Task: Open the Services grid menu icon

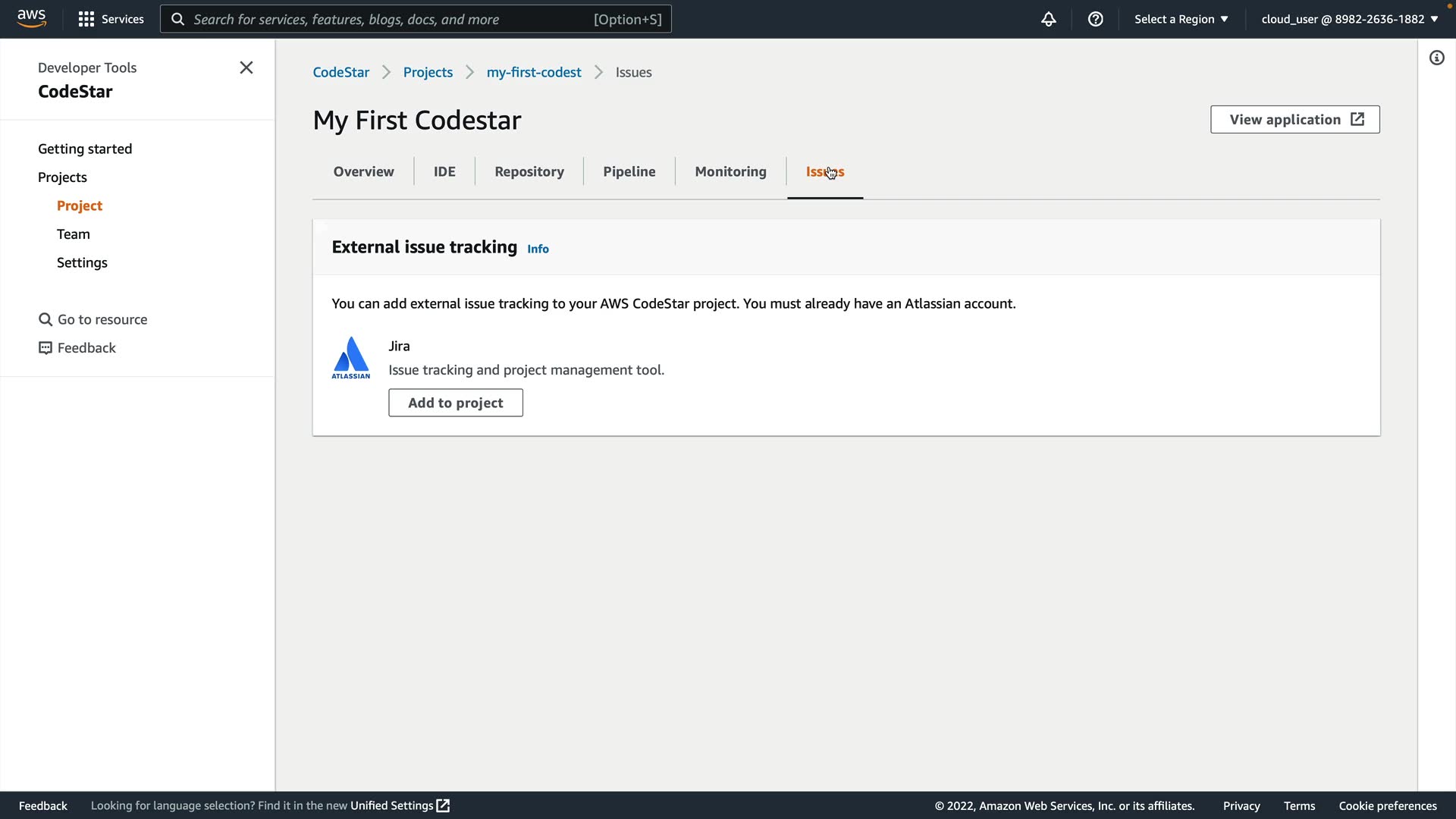Action: (86, 19)
